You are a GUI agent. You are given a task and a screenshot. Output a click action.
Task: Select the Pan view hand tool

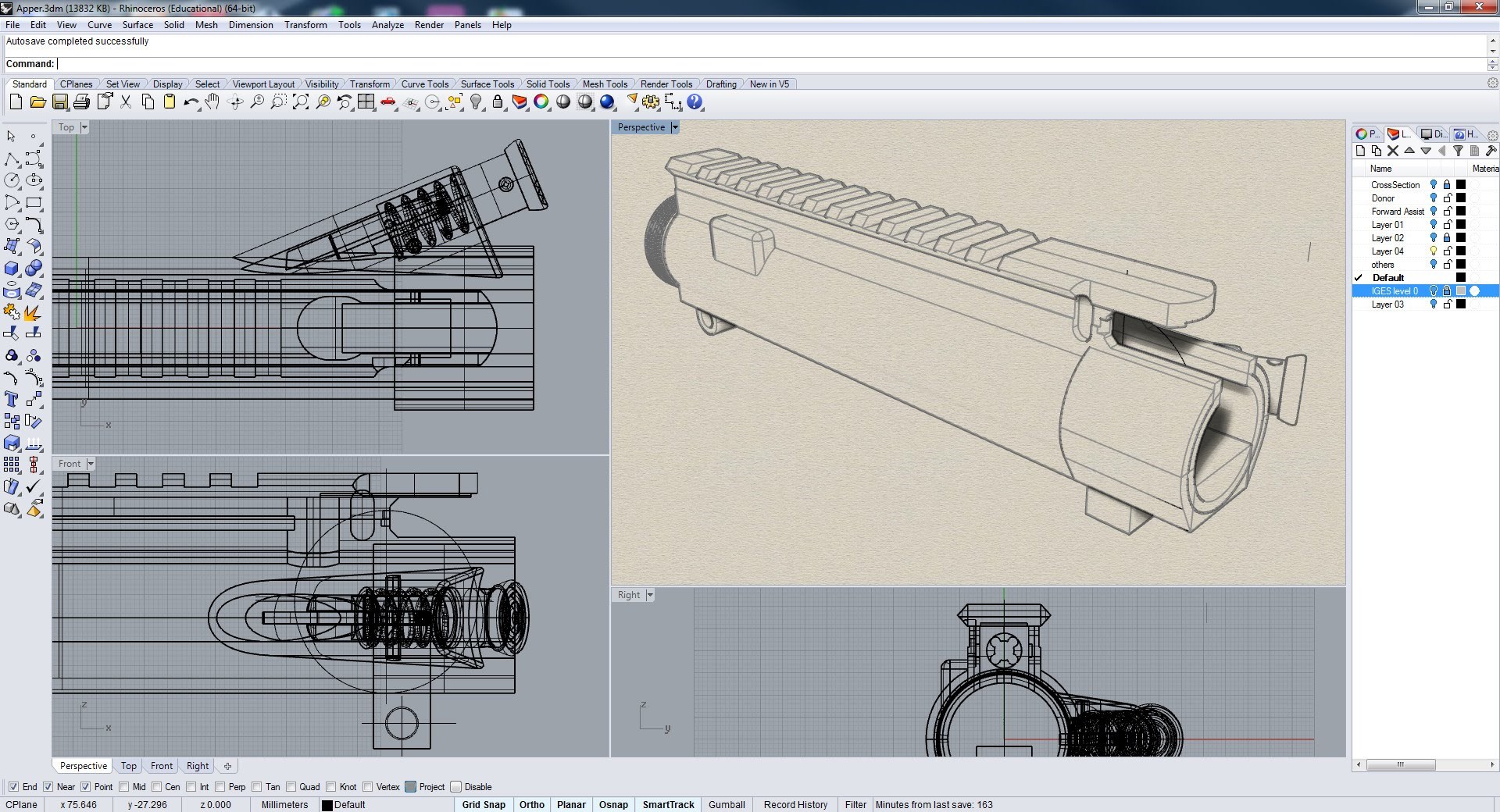point(212,102)
